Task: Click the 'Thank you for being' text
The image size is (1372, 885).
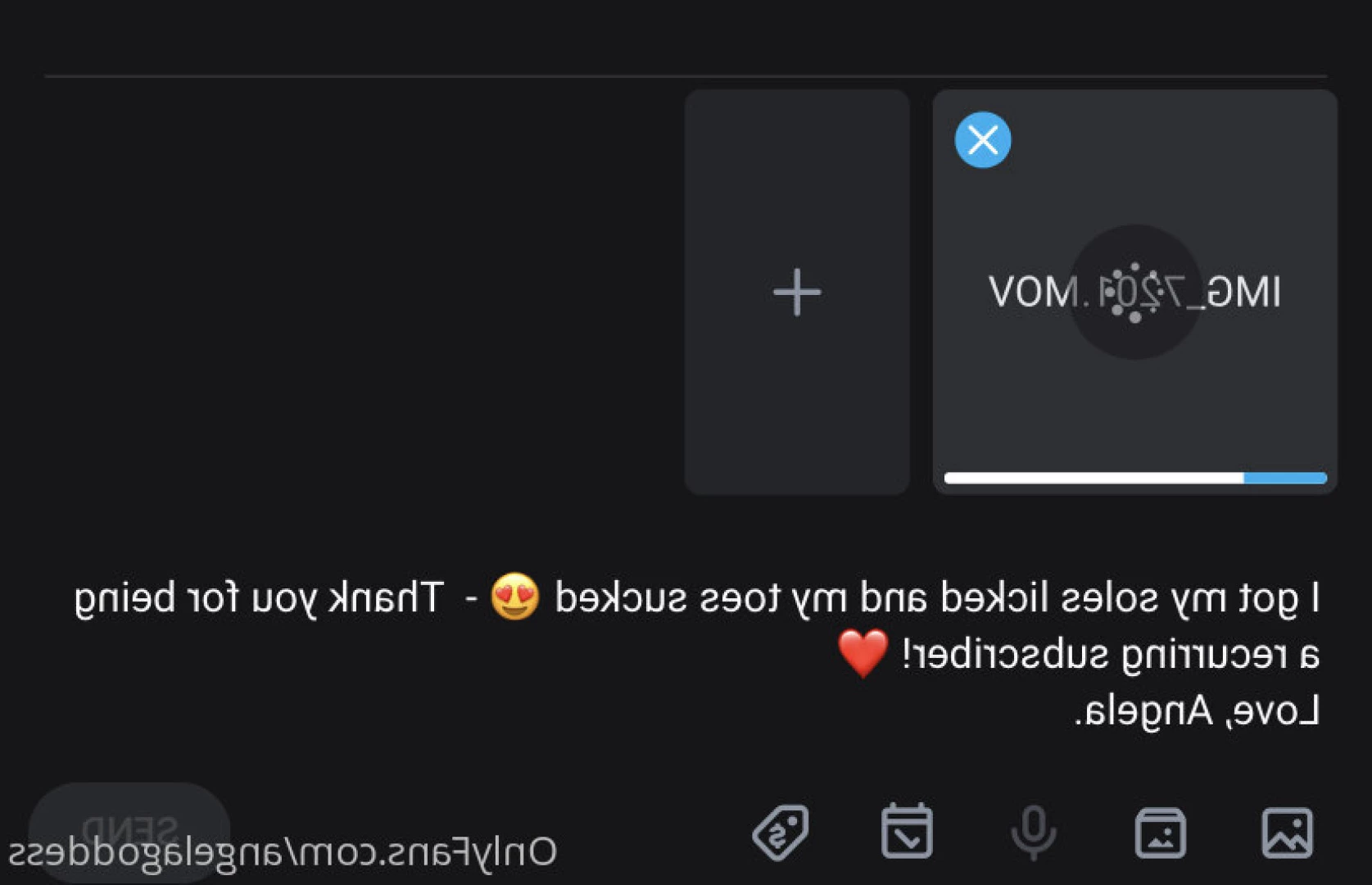Action: (260, 598)
